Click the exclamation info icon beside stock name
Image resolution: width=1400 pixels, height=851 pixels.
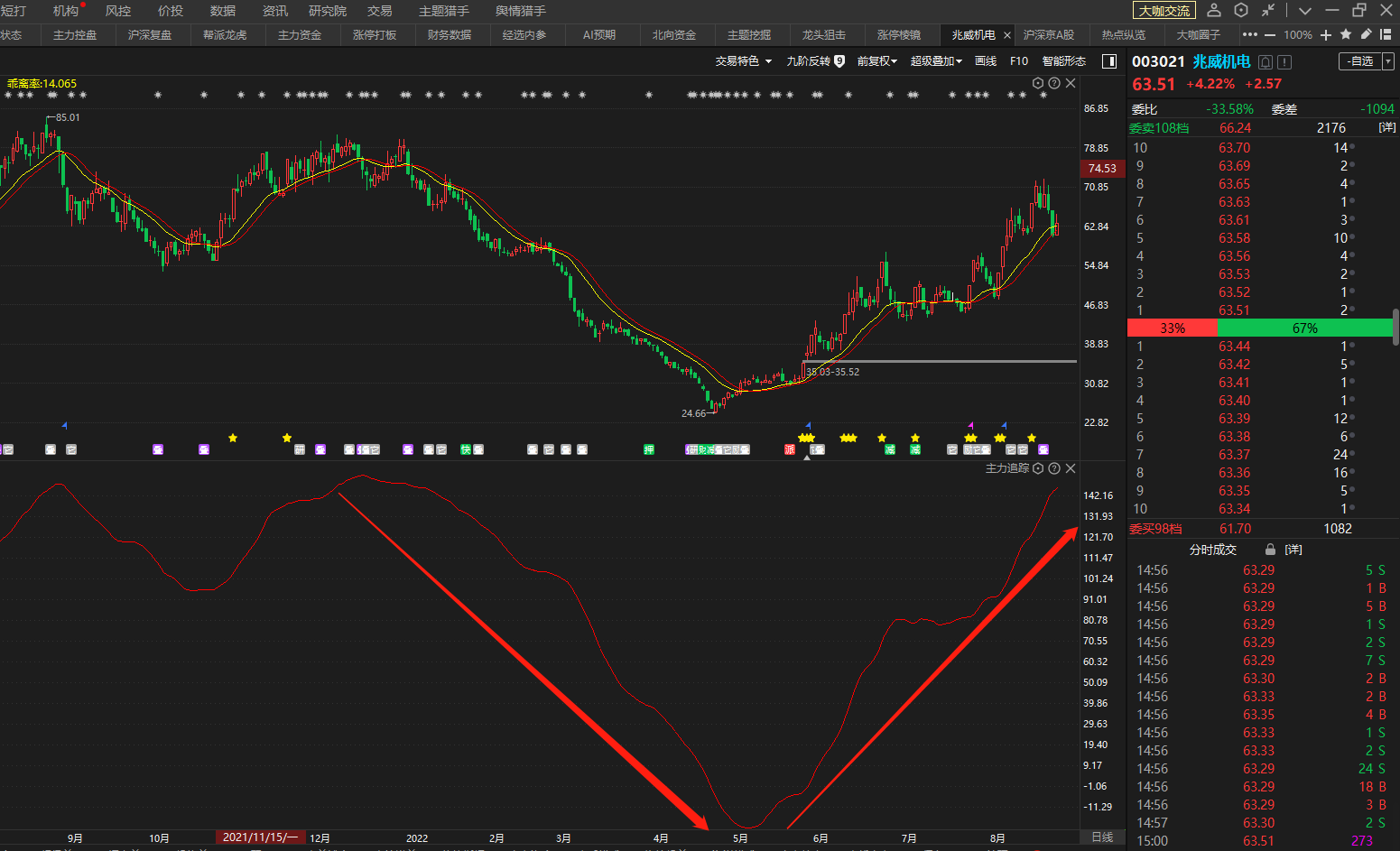[1284, 62]
